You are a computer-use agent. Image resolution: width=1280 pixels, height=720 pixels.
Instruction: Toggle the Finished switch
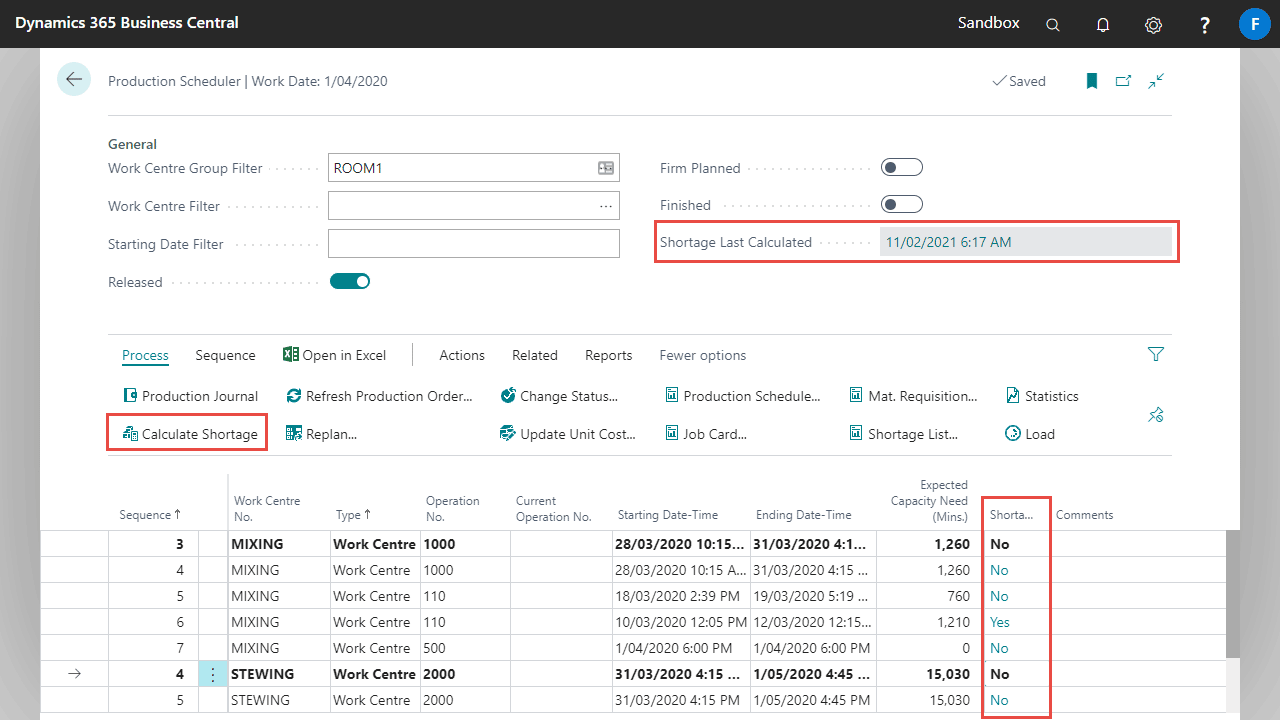tap(901, 205)
